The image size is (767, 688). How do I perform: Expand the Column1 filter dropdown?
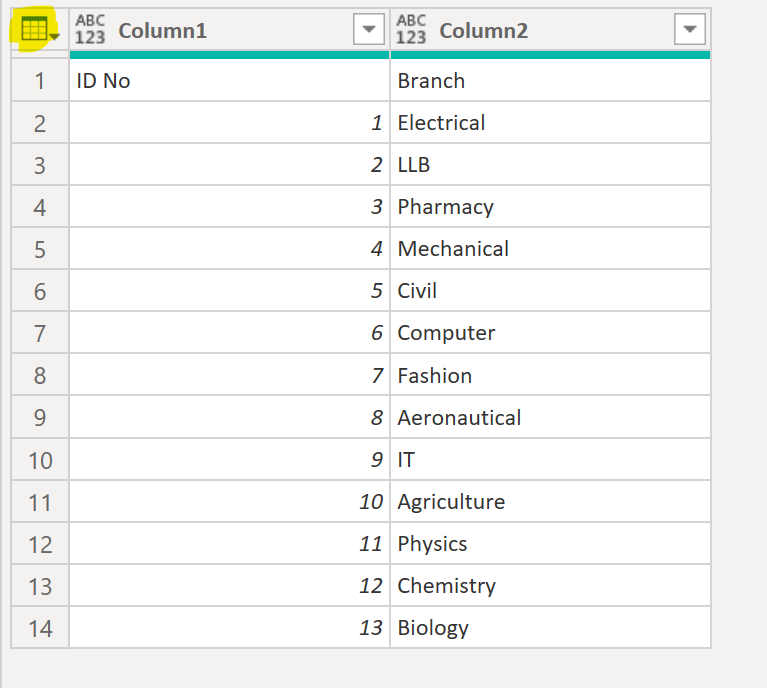pyautogui.click(x=369, y=31)
